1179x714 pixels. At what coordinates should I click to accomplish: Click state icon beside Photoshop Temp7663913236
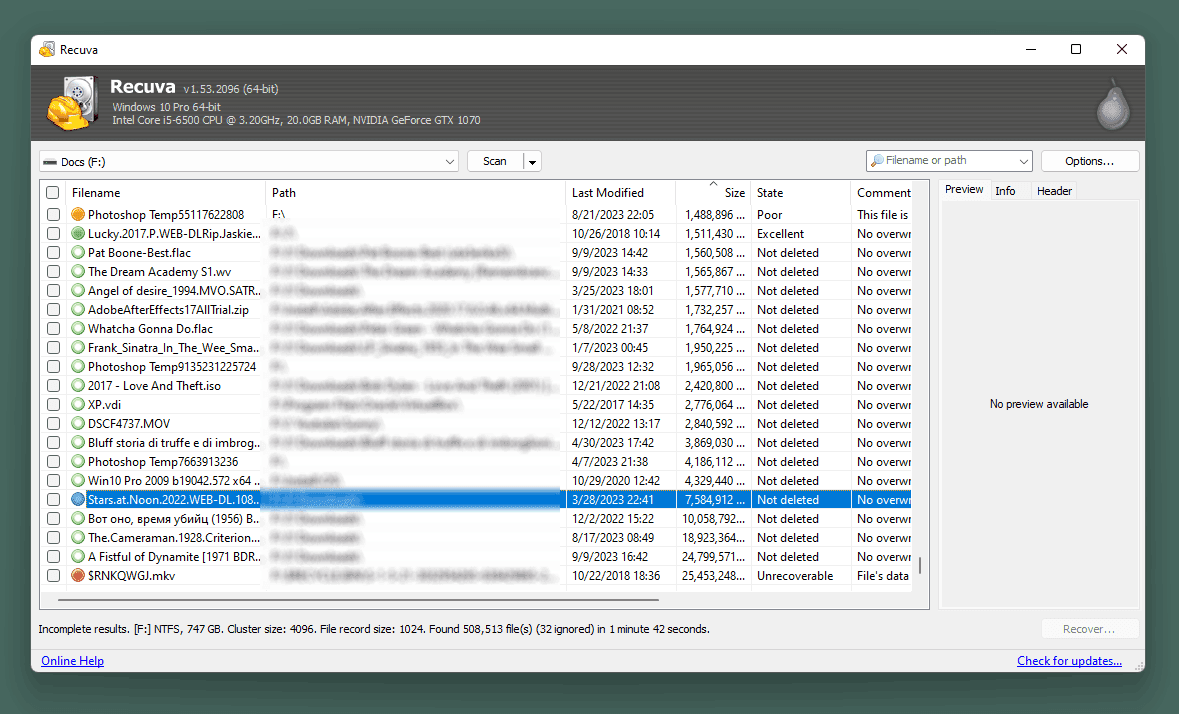pyautogui.click(x=77, y=461)
